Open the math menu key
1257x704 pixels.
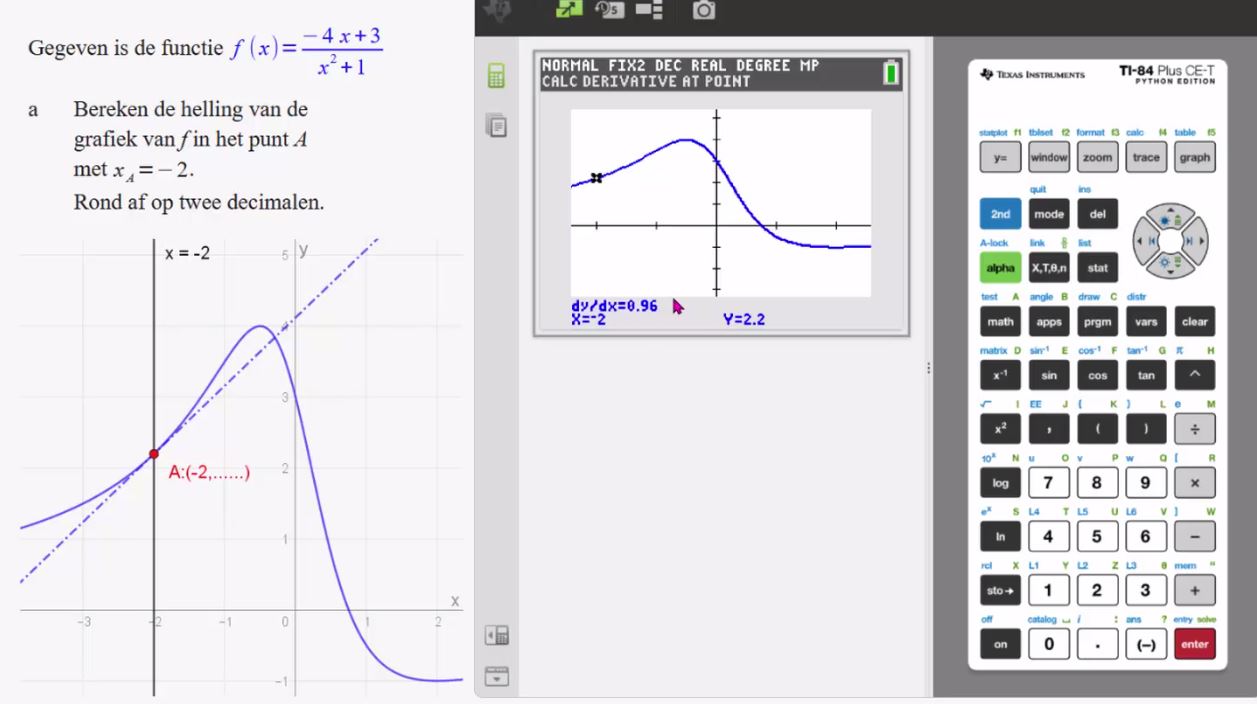click(x=1000, y=322)
